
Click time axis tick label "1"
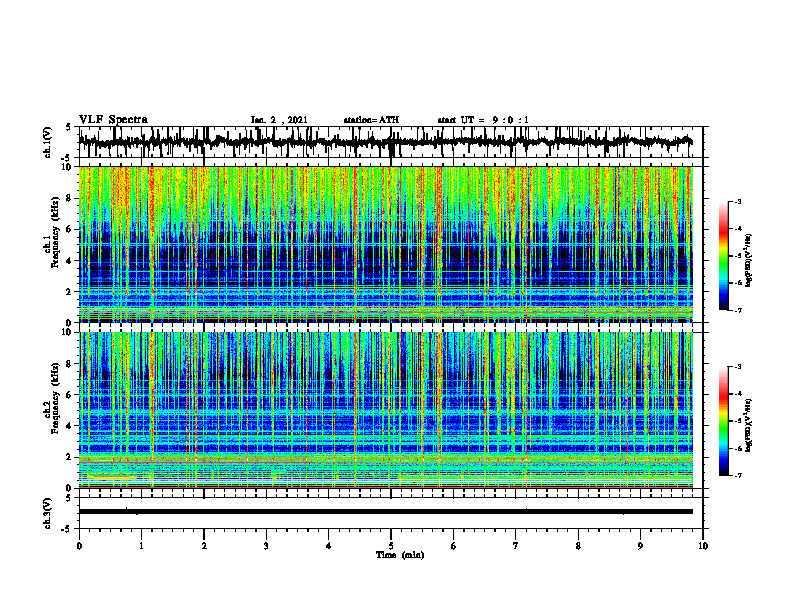[x=141, y=546]
